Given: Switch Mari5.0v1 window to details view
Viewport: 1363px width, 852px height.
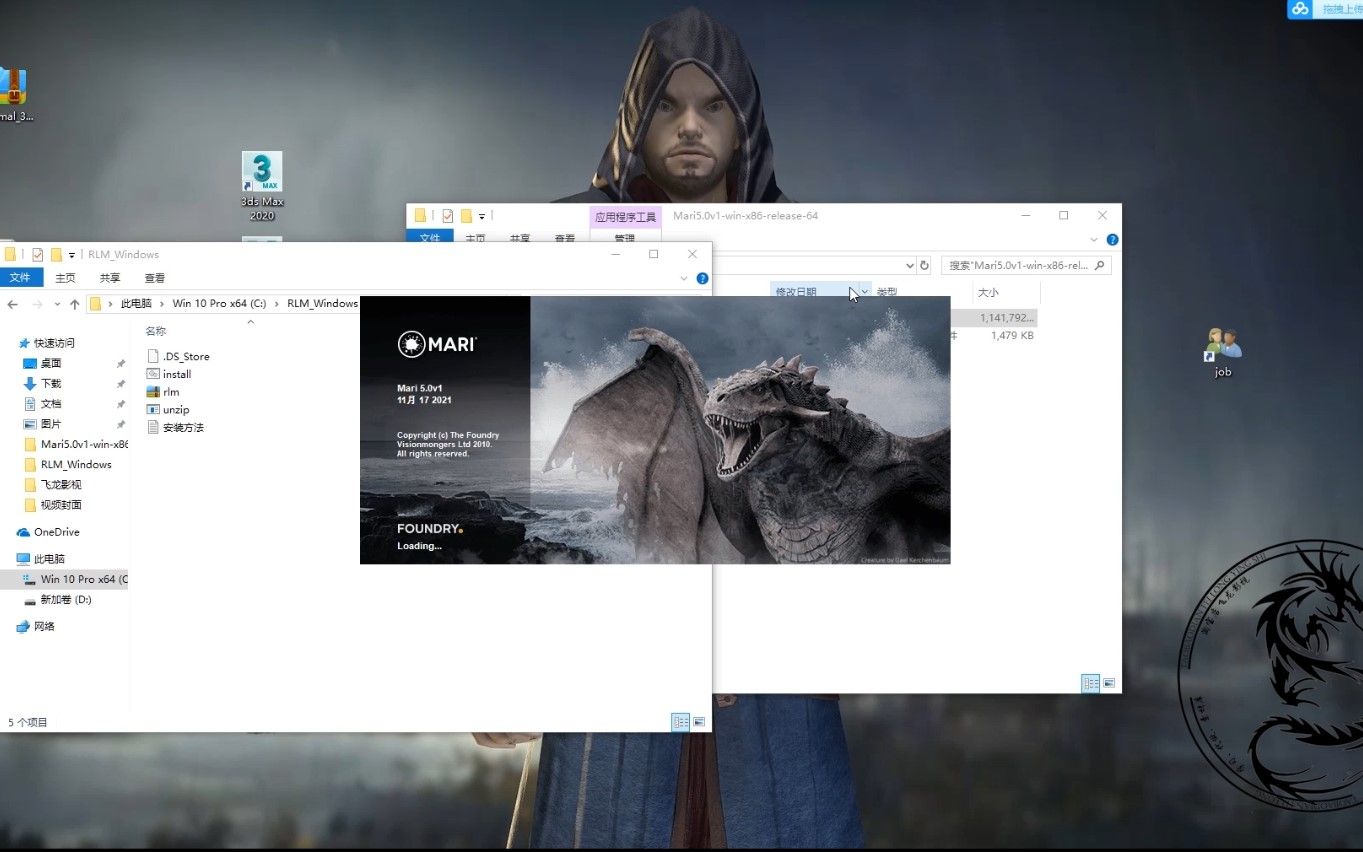Looking at the screenshot, I should (1091, 683).
